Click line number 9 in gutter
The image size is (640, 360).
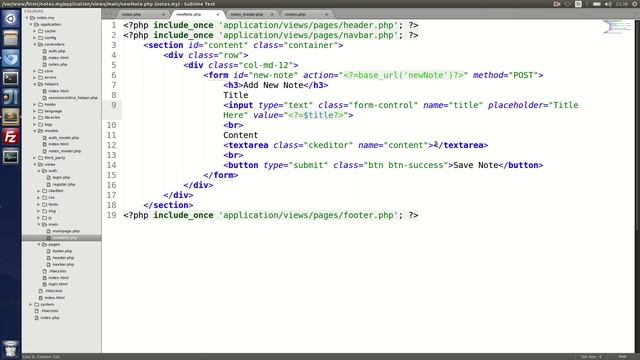(113, 105)
